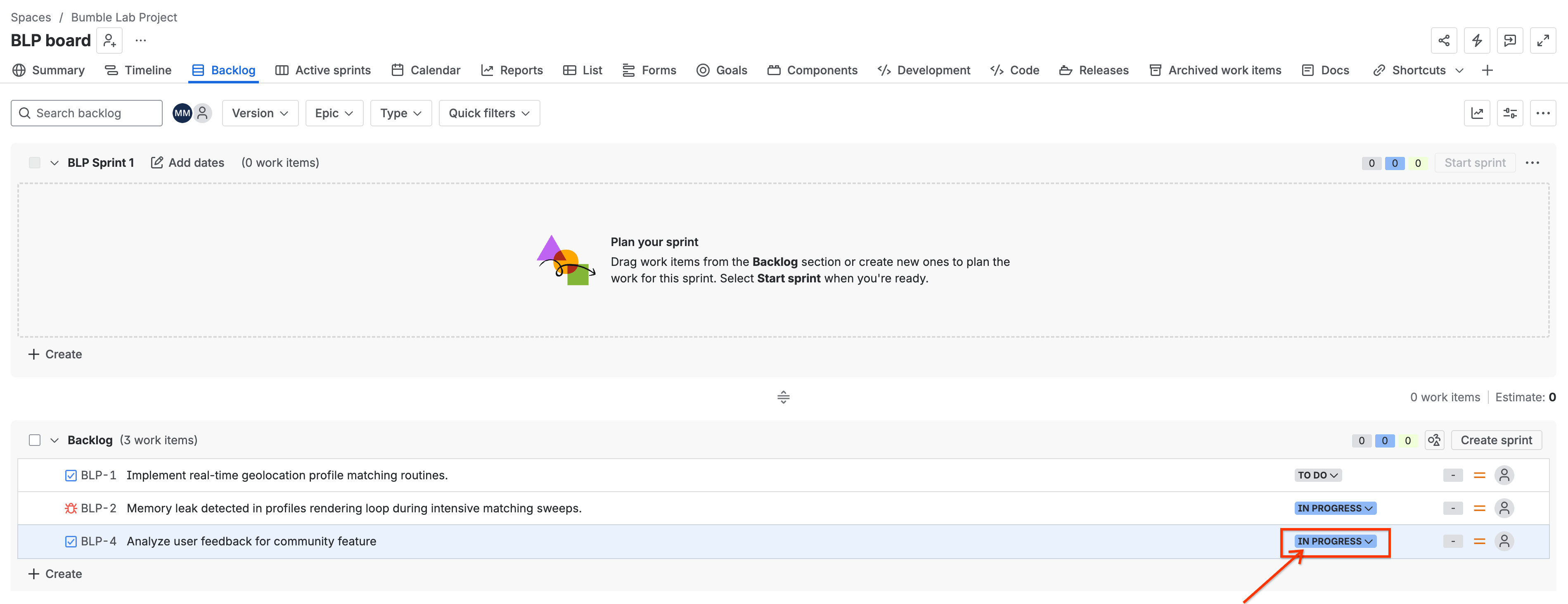The width and height of the screenshot is (1568, 604).
Task: Click the Create sprint button
Action: pos(1496,440)
